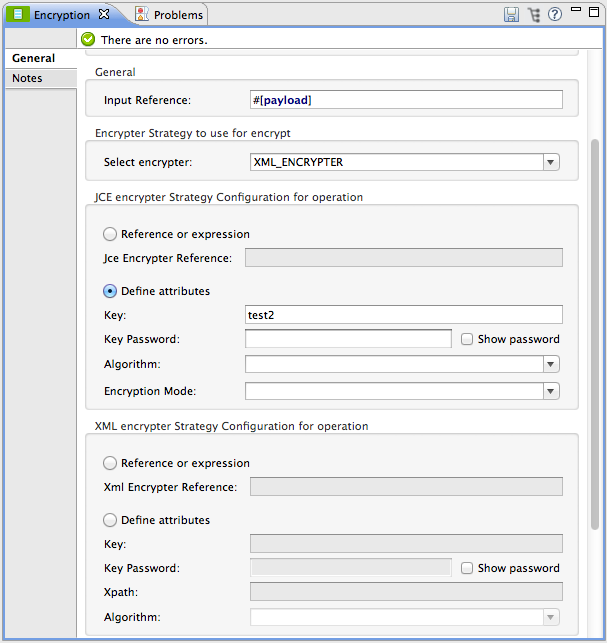Click the 'There are no errors.' message

pyautogui.click(x=154, y=40)
